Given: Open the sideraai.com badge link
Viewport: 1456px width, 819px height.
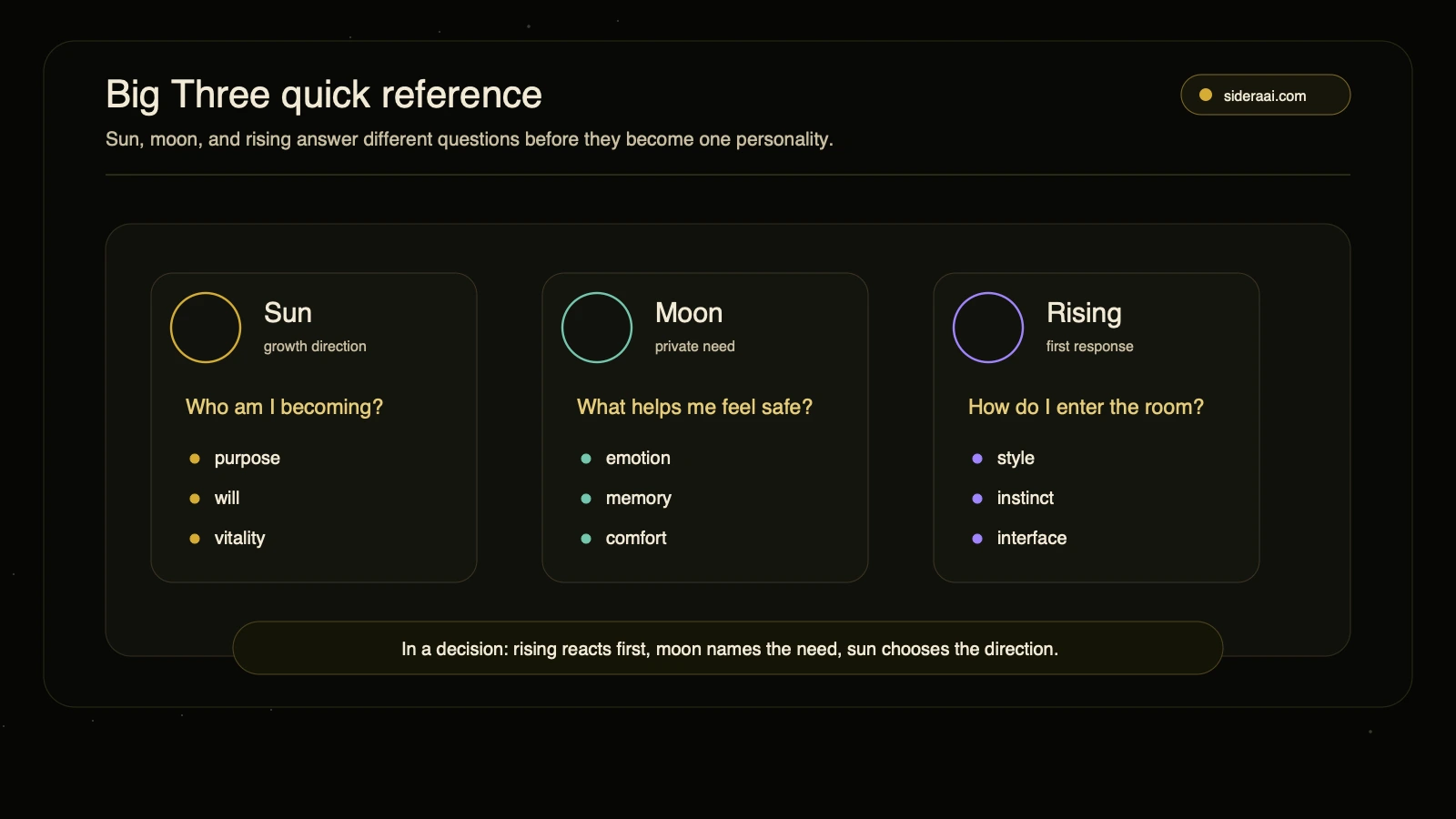Looking at the screenshot, I should pyautogui.click(x=1265, y=95).
